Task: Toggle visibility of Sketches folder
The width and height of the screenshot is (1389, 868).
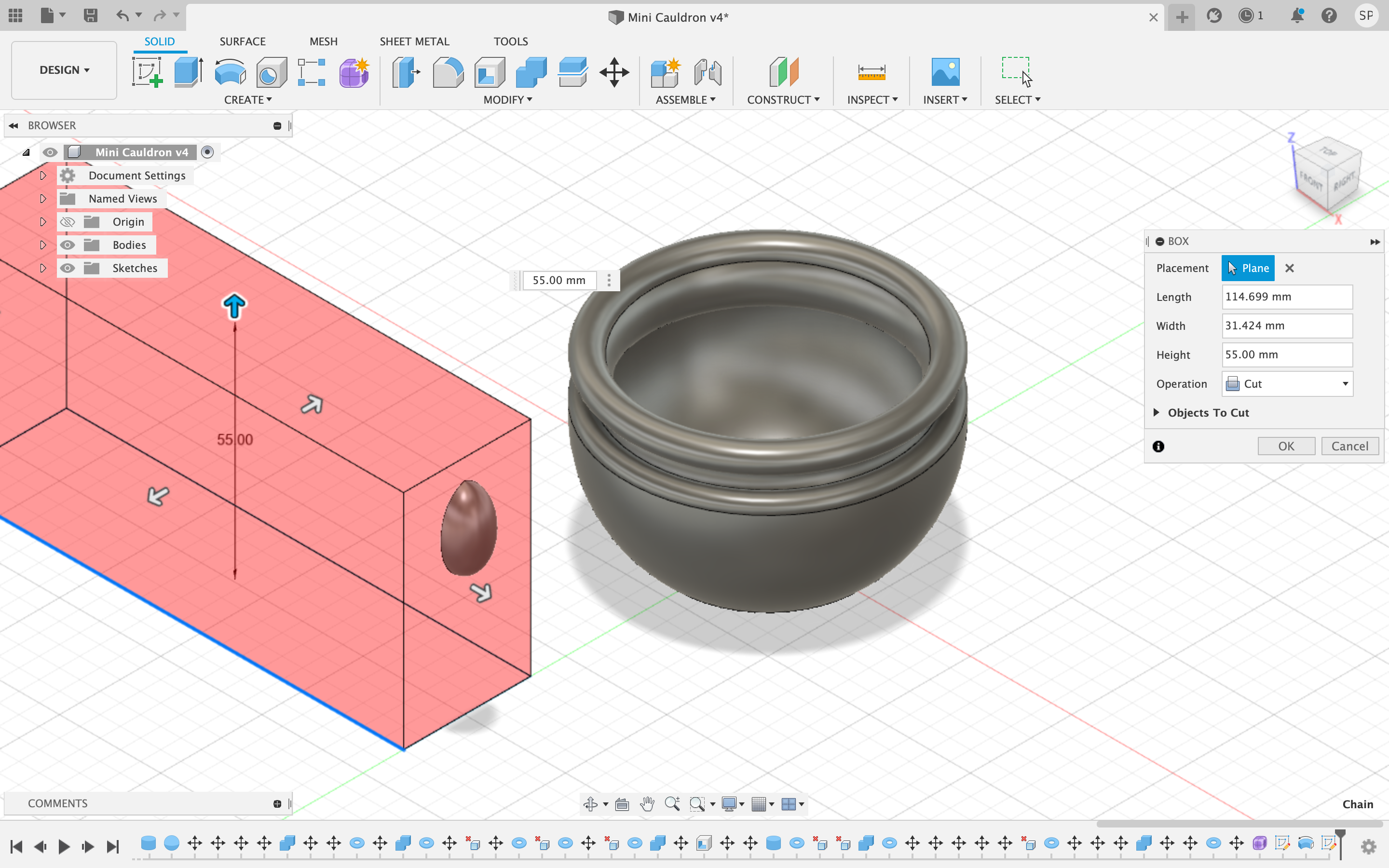Action: click(x=68, y=267)
